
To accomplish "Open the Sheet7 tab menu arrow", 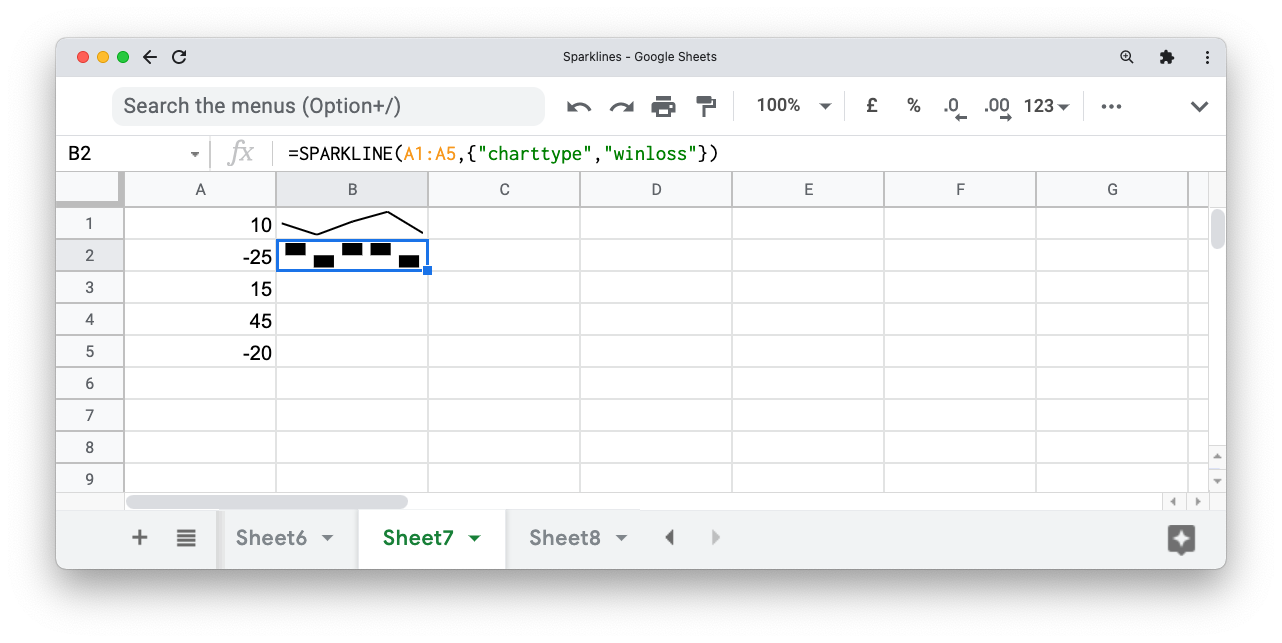I will click(475, 537).
